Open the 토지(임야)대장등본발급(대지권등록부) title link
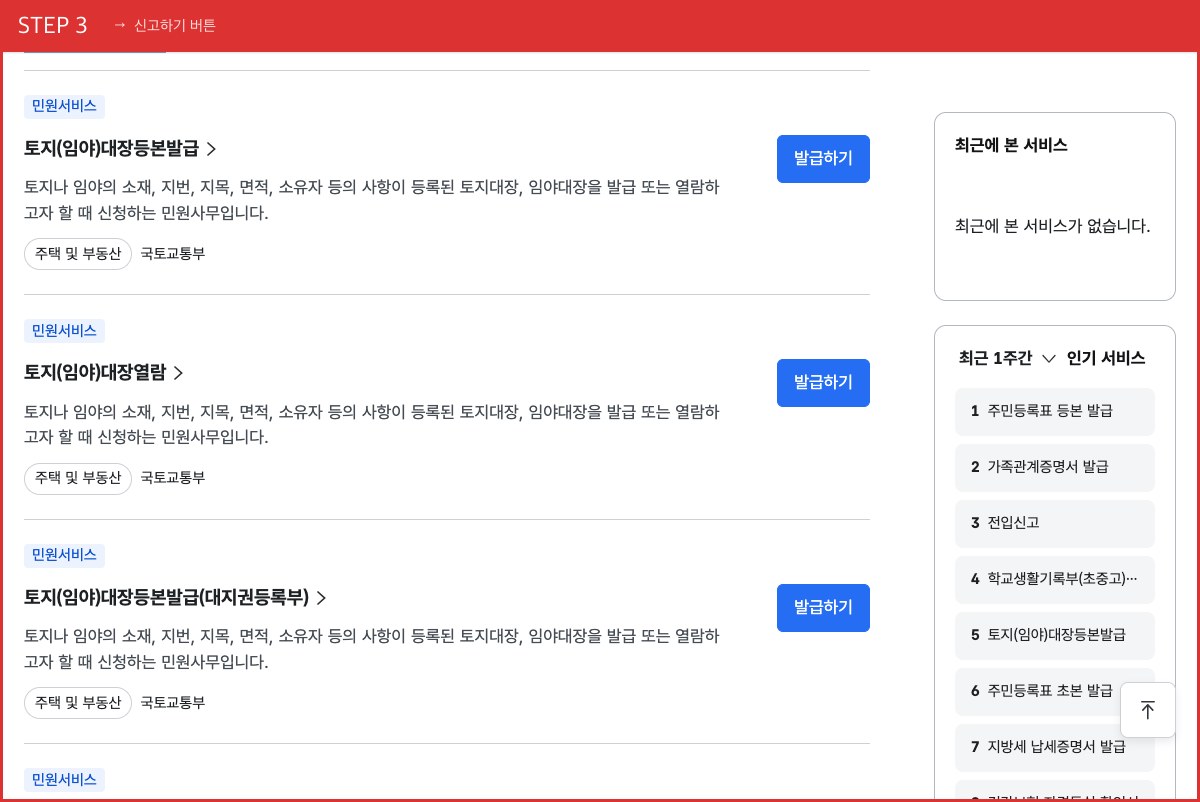 175,598
